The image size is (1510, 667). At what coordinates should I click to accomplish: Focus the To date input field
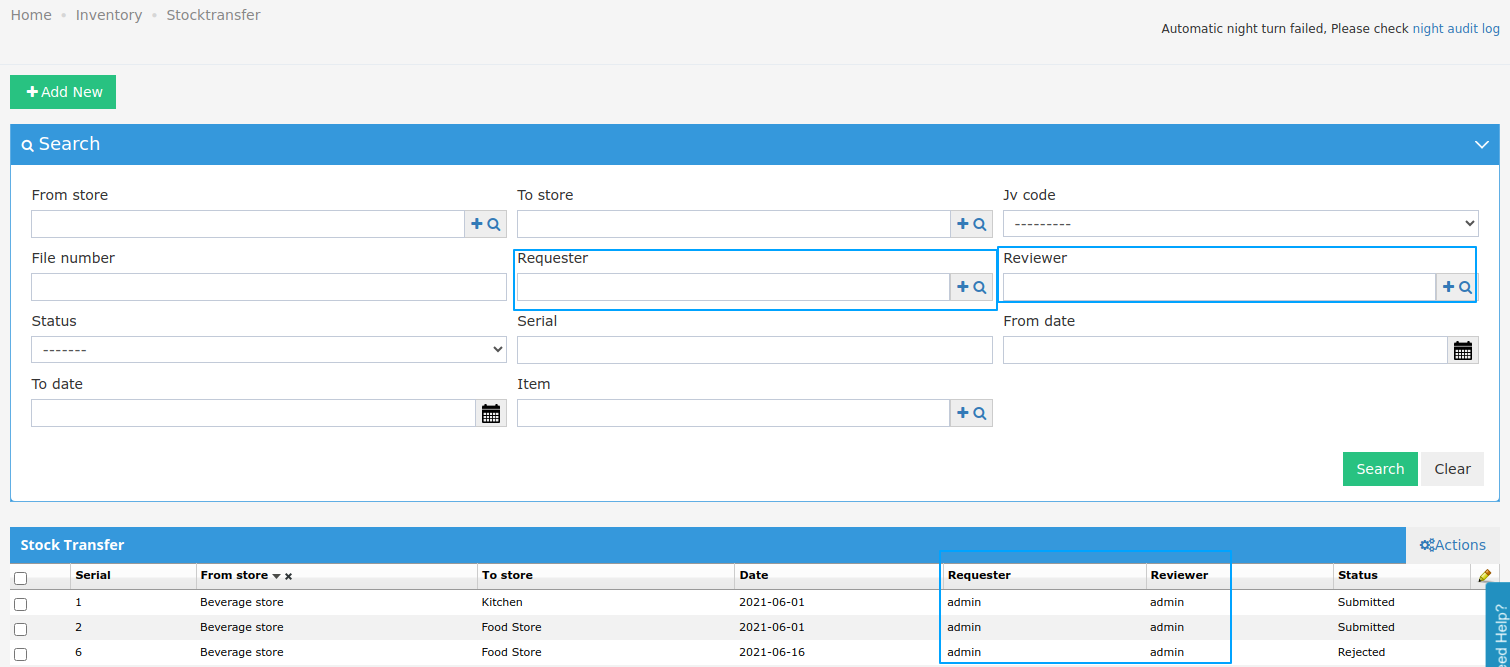(x=253, y=413)
